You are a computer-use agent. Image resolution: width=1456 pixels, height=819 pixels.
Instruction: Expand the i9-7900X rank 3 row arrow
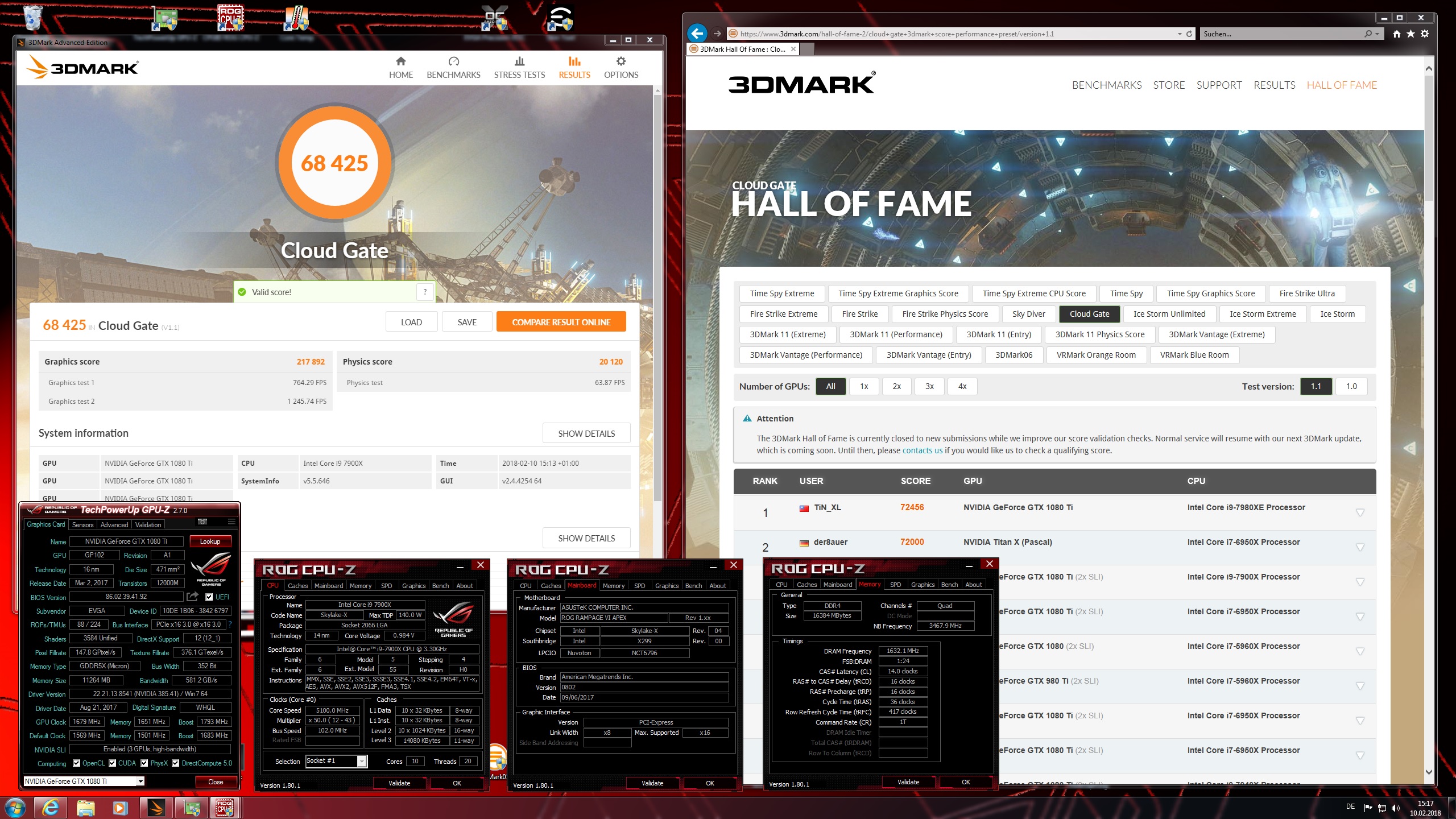pos(1360,582)
